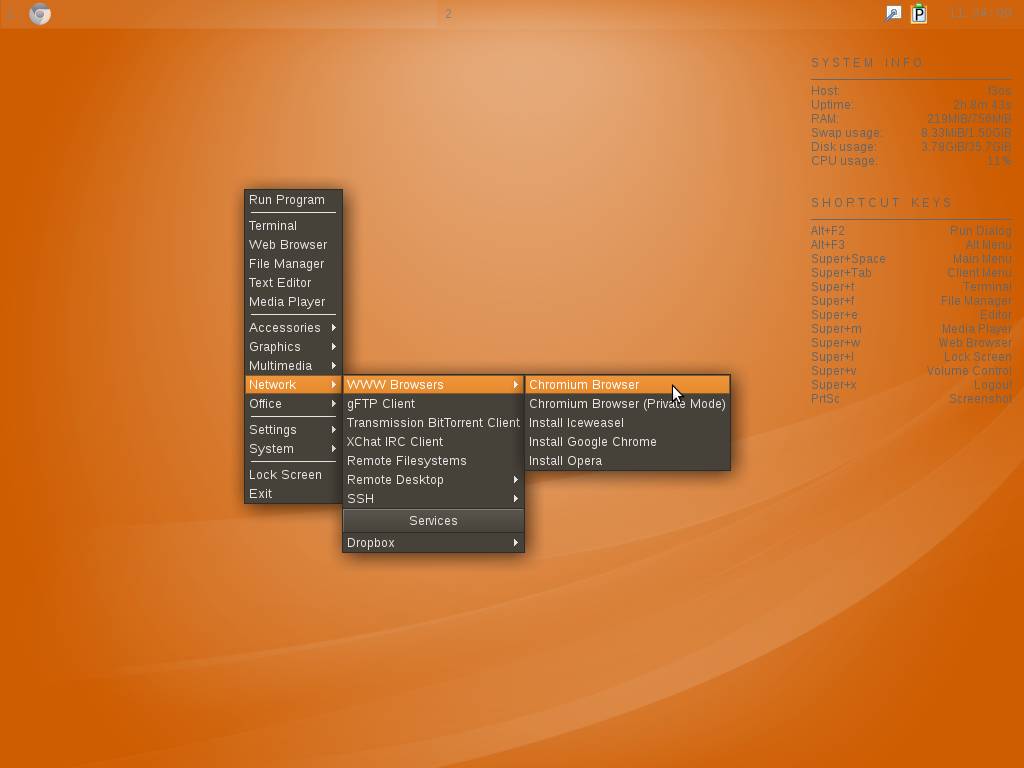
Task: Switch to workspace 2 in the top panel
Action: (448, 14)
